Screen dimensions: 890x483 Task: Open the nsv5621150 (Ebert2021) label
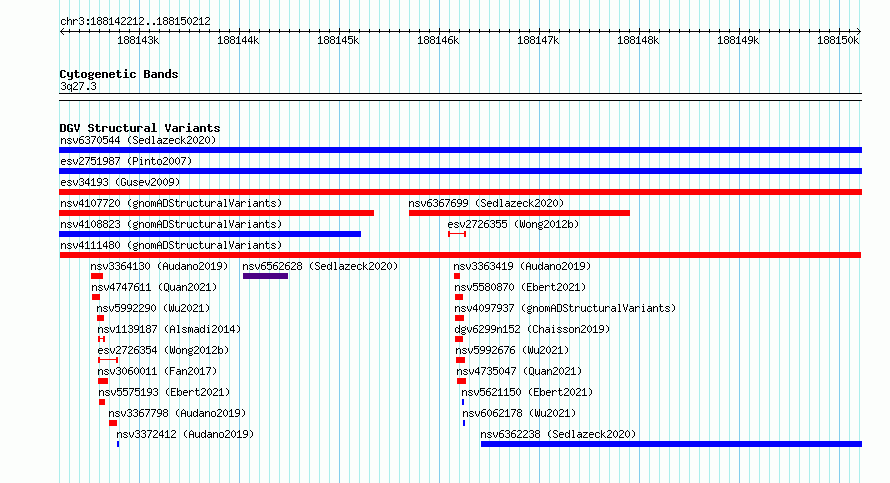click(x=527, y=392)
